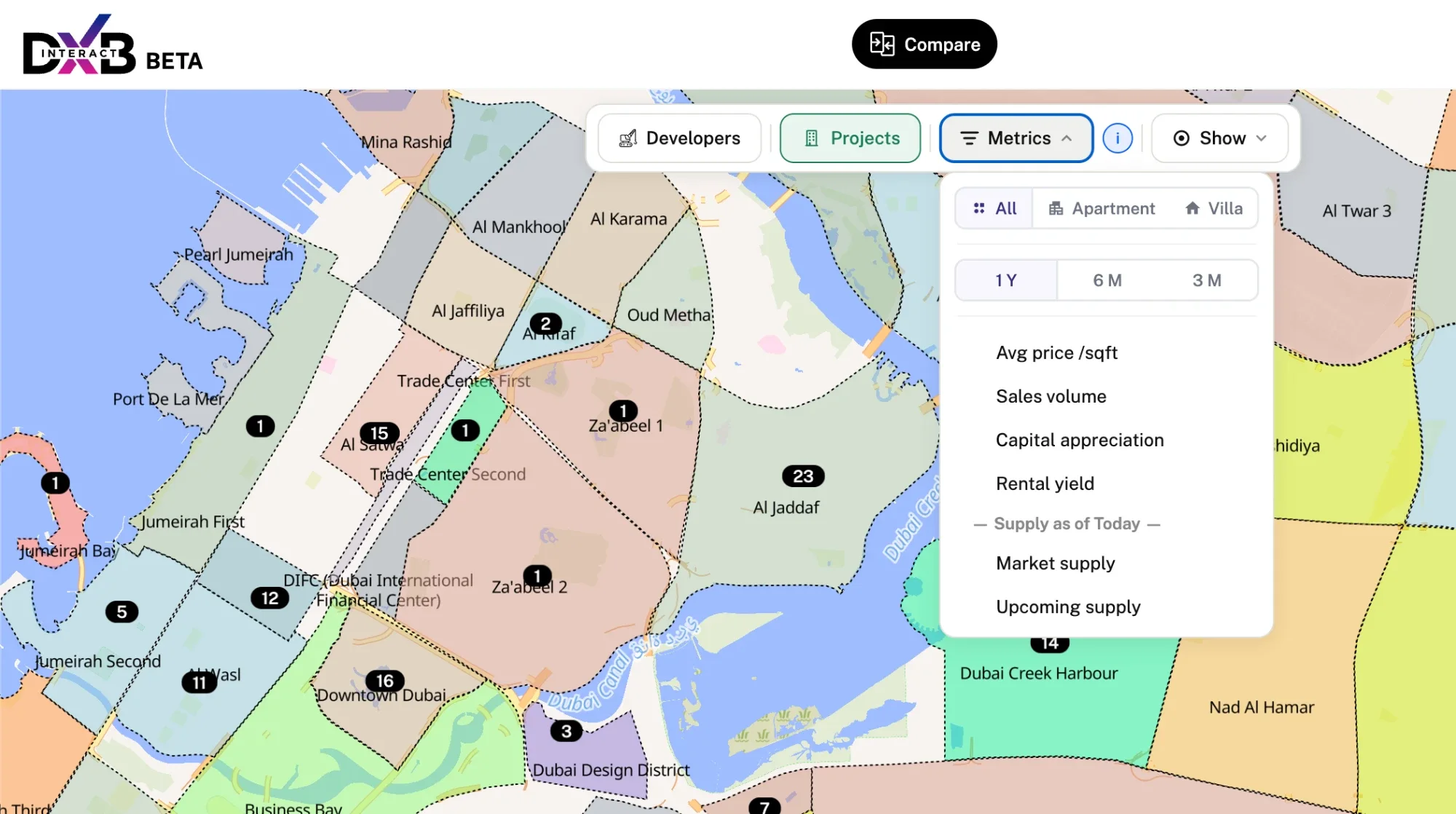
Task: Click the Al Karama area label
Action: pos(628,219)
